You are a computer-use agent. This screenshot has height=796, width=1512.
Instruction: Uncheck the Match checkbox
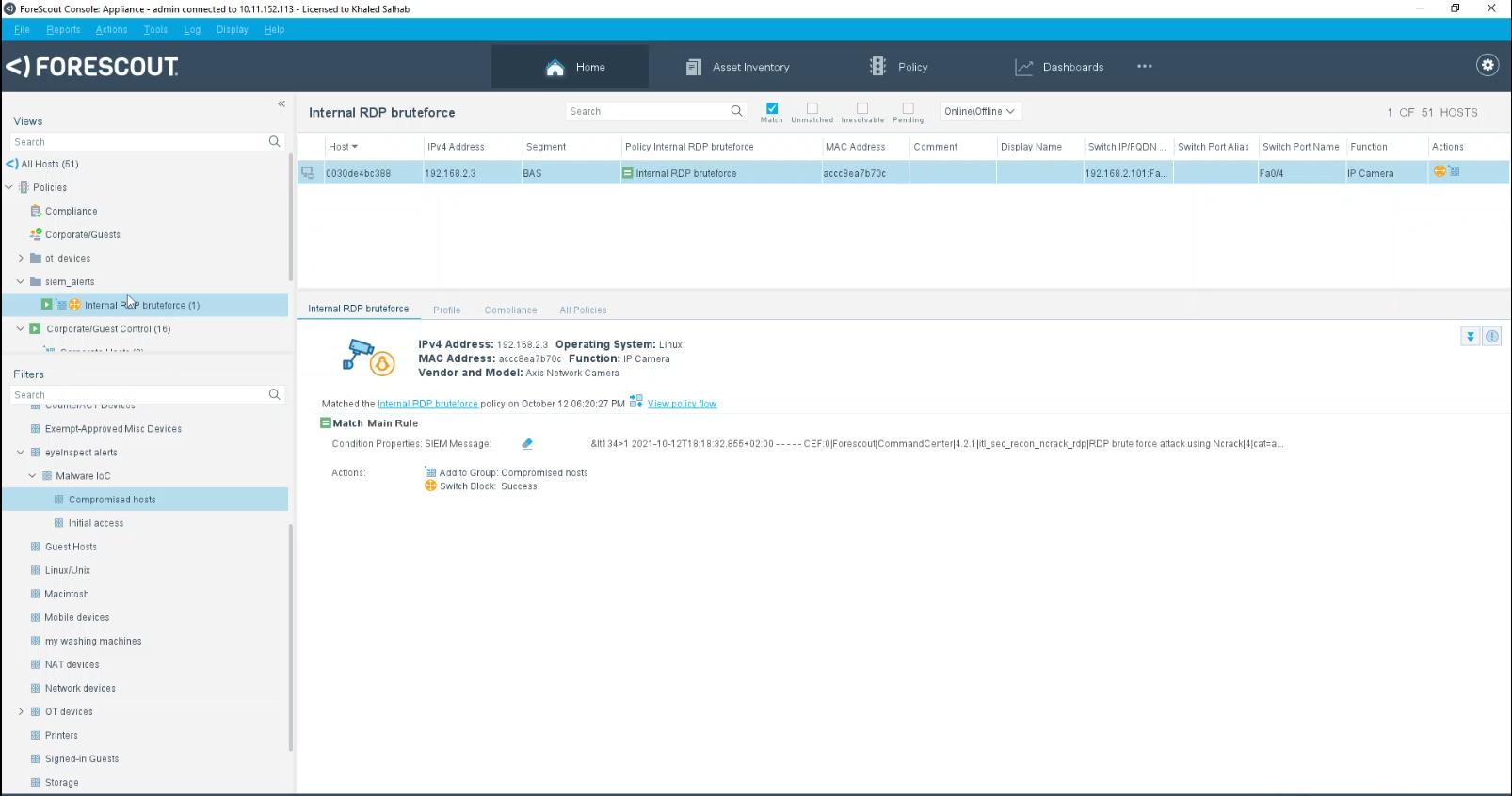tap(772, 108)
